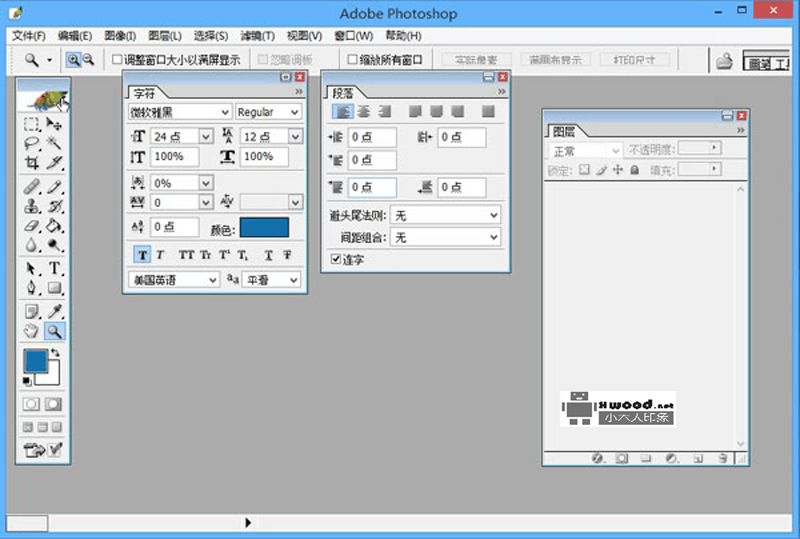Toggle faux italic in Character panel
The width and height of the screenshot is (800, 539).
click(160, 255)
